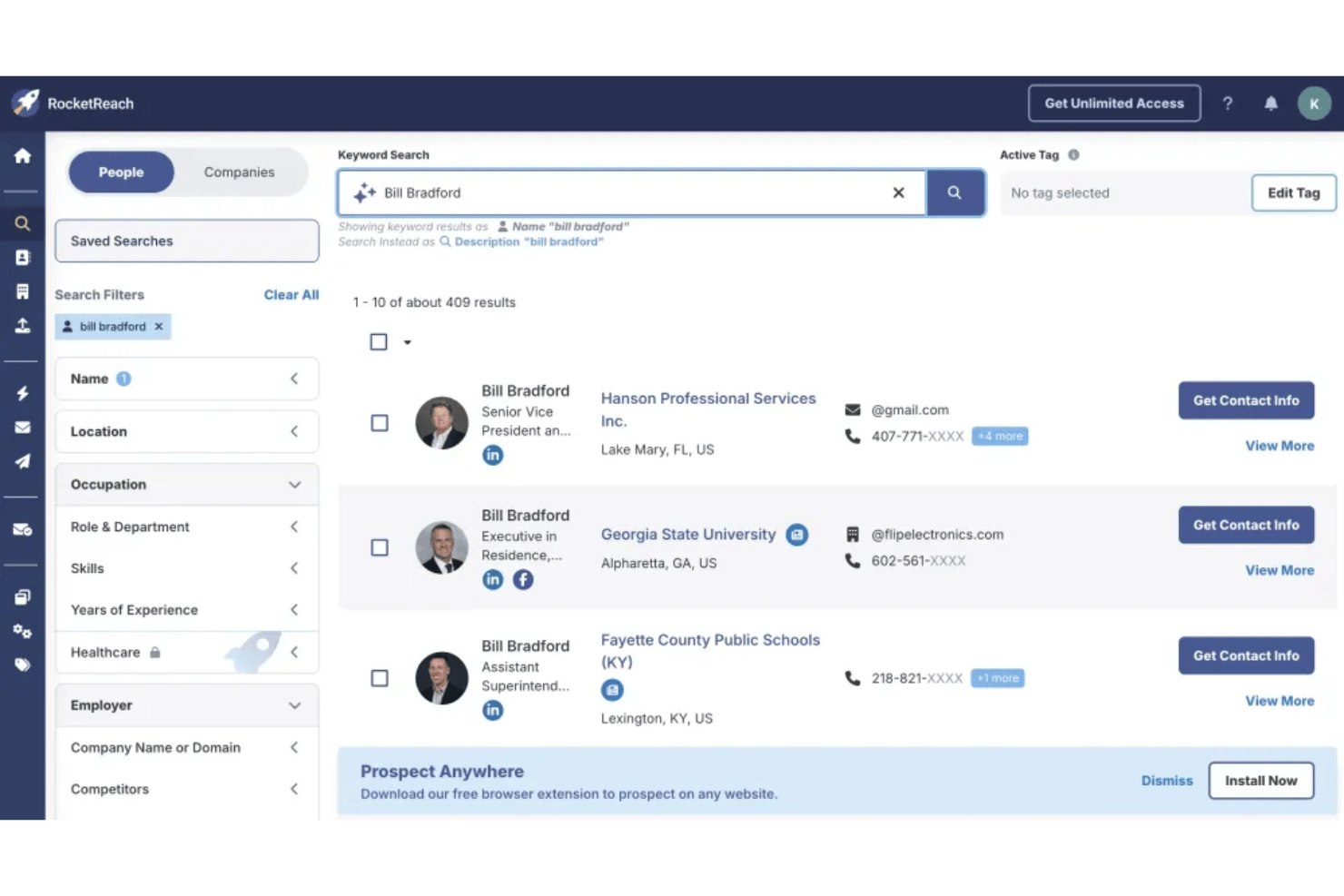Expand the Role & Department filter
1344x896 pixels.
click(x=187, y=527)
